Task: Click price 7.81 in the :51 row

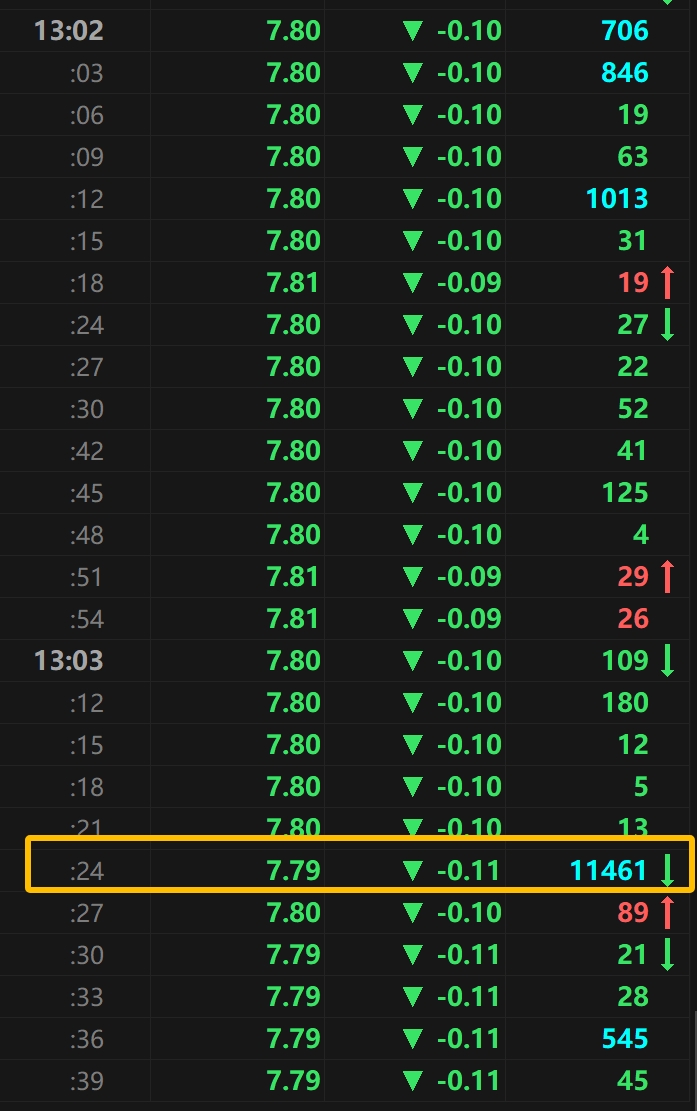Action: click(x=293, y=577)
